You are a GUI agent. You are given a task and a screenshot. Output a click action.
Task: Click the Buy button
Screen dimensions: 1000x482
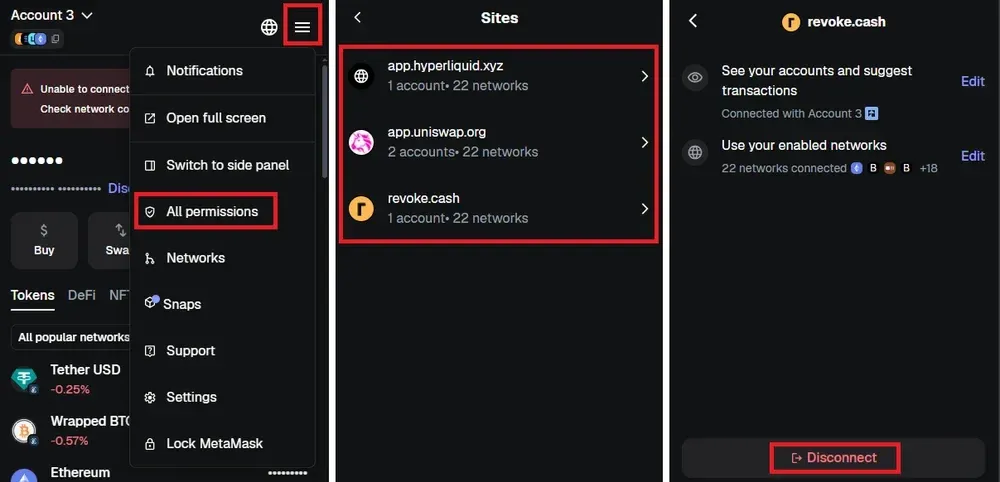44,240
